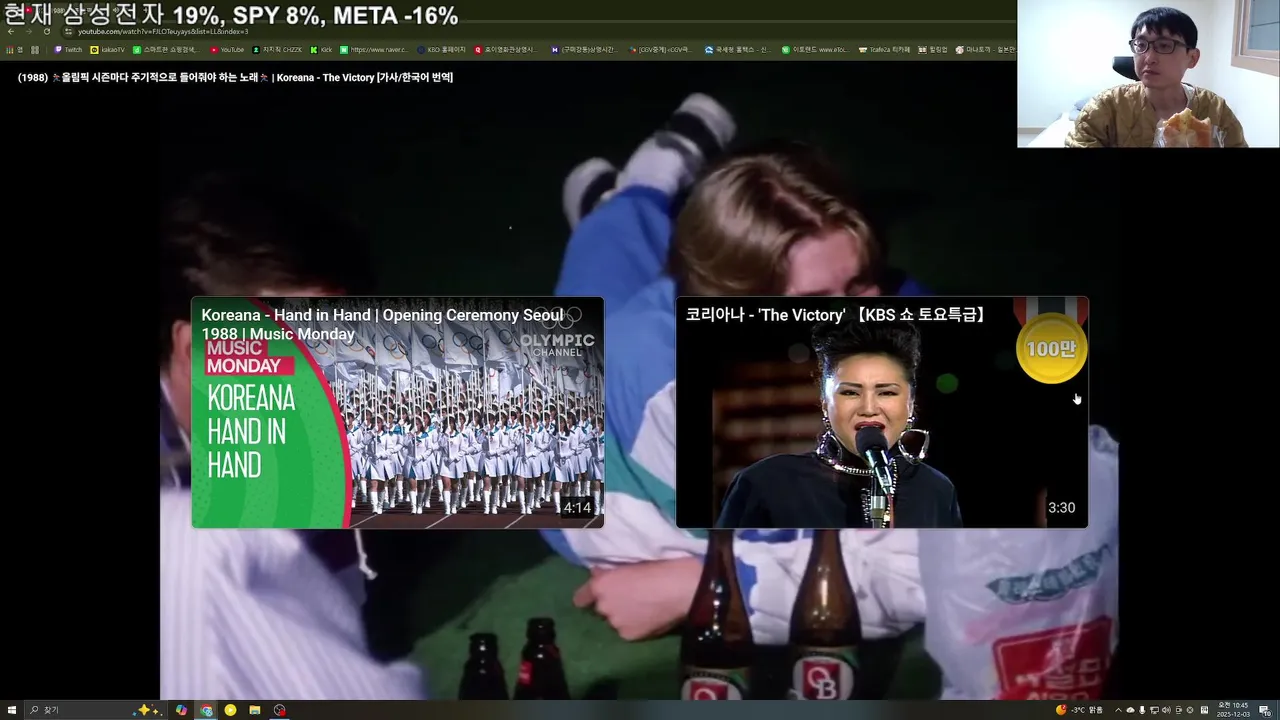Click the Korean IME language indicator
The height and width of the screenshot is (720, 1280).
coord(1204,710)
